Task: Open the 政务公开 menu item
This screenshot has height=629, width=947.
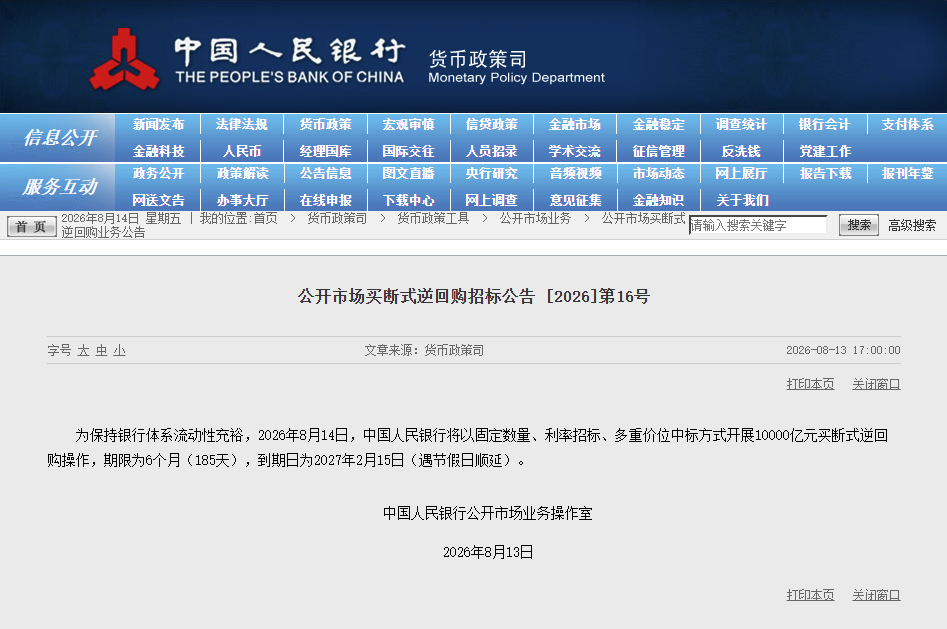Action: click(x=158, y=173)
